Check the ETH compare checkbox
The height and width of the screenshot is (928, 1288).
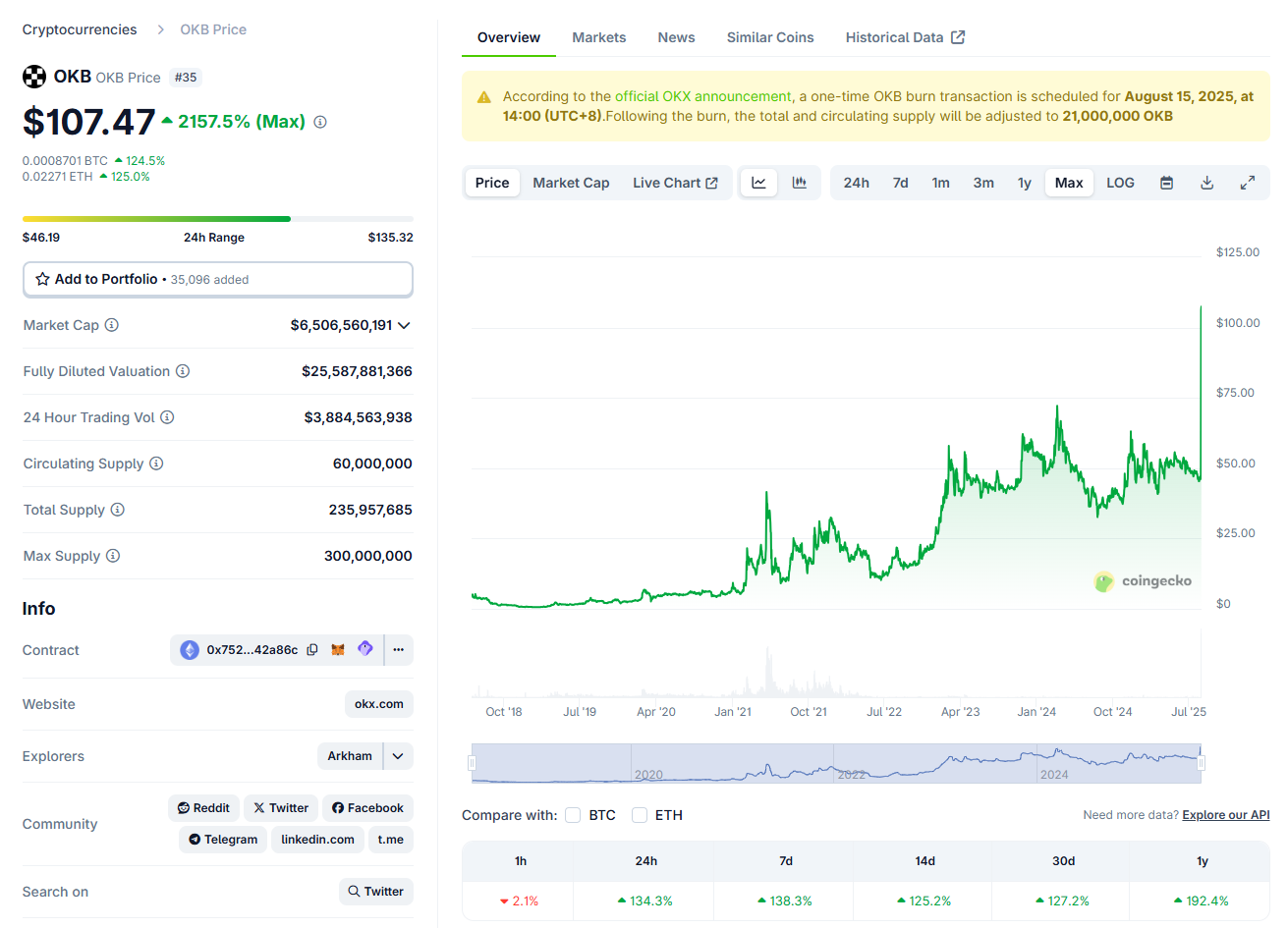pyautogui.click(x=640, y=815)
